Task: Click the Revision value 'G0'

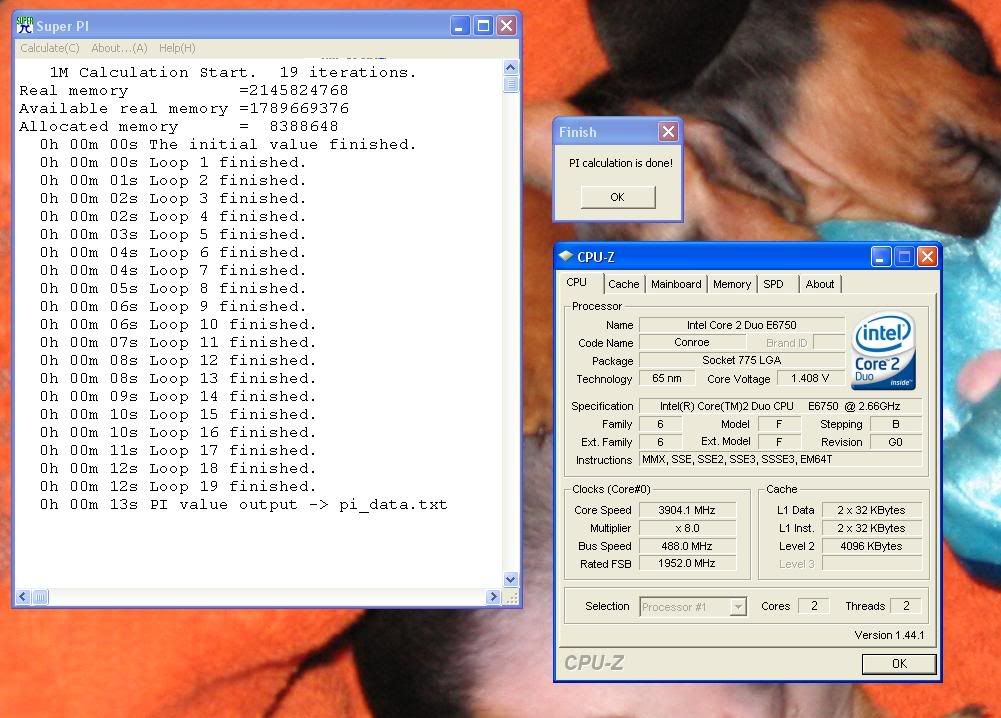Action: point(896,442)
